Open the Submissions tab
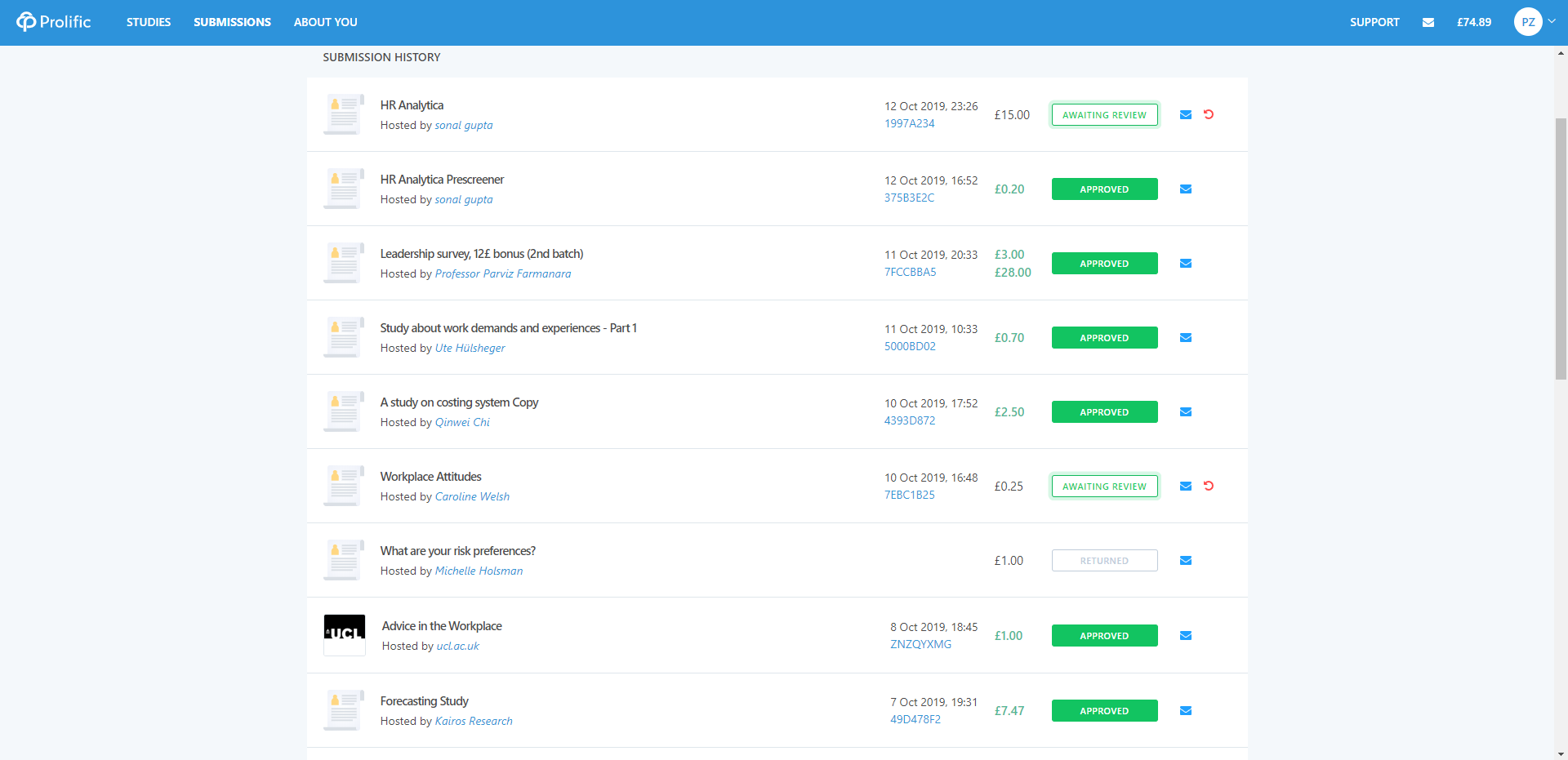The height and width of the screenshot is (760, 1568). pos(232,22)
